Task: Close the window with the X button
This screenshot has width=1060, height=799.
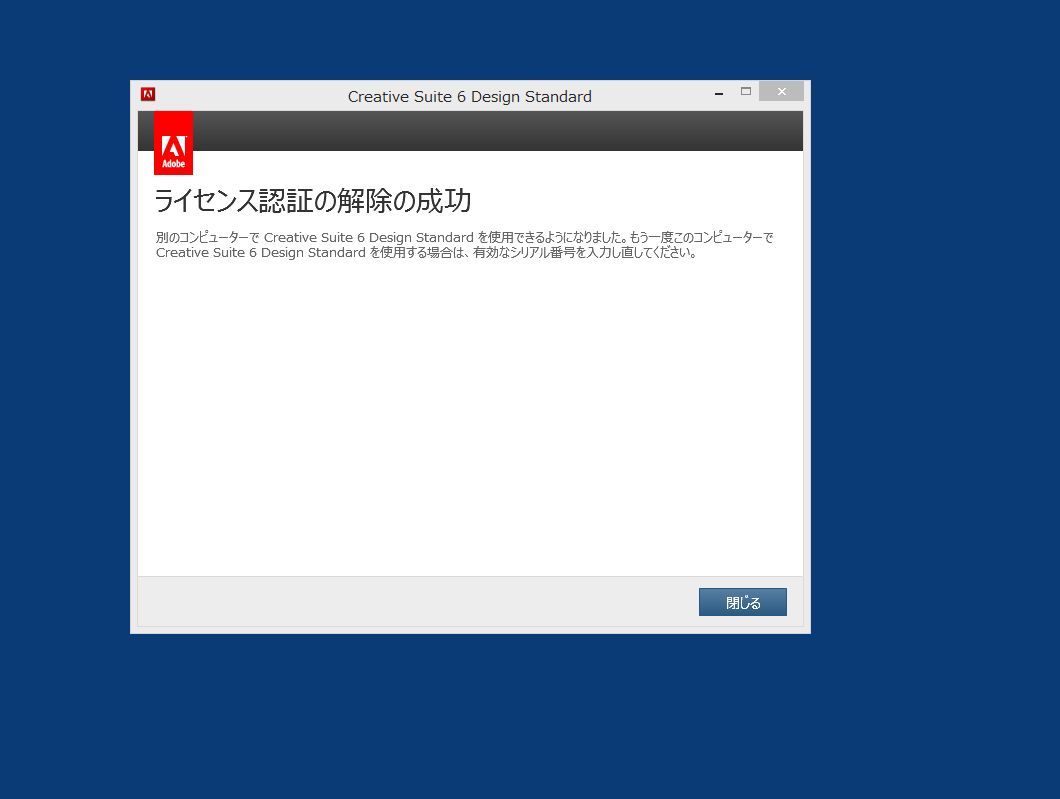Action: point(781,91)
